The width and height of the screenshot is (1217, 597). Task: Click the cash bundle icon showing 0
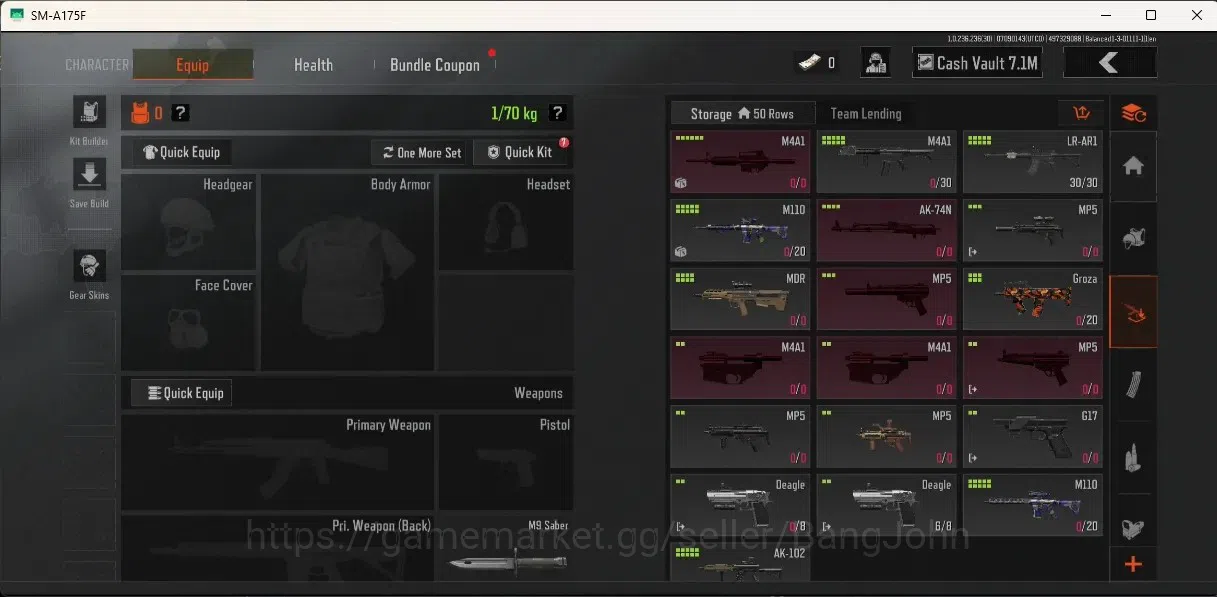click(x=807, y=63)
